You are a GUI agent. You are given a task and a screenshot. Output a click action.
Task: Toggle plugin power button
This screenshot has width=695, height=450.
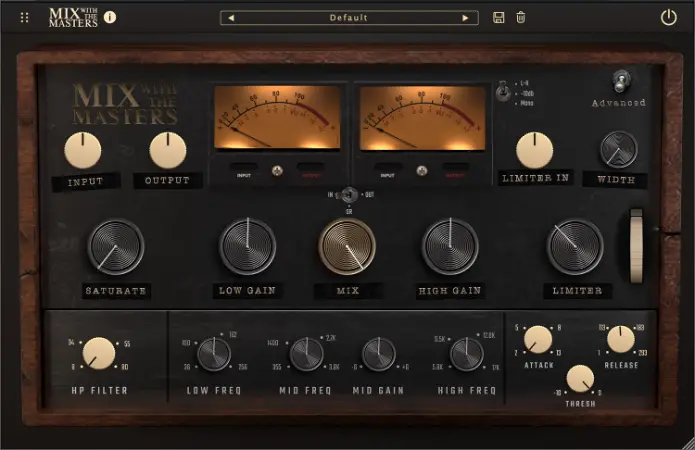669,17
